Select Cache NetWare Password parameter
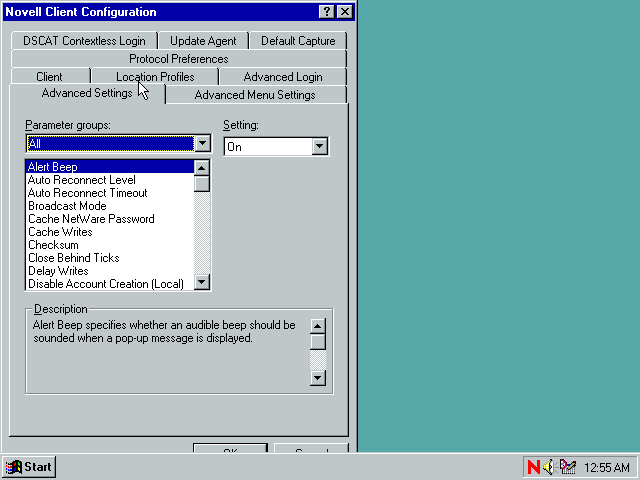The image size is (640, 480). pos(110,219)
